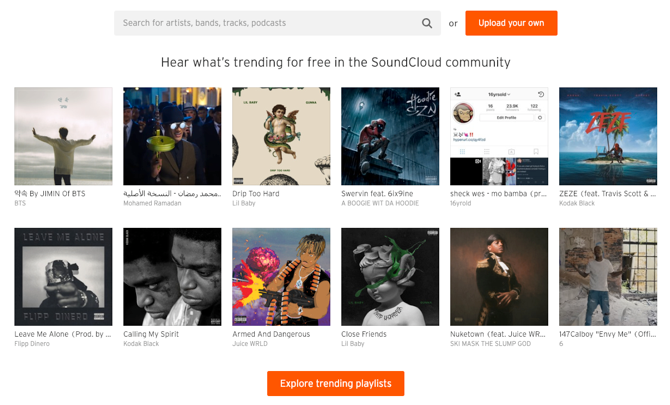Open Leave Me Alone album cover
Image resolution: width=670 pixels, height=405 pixels.
click(63, 277)
